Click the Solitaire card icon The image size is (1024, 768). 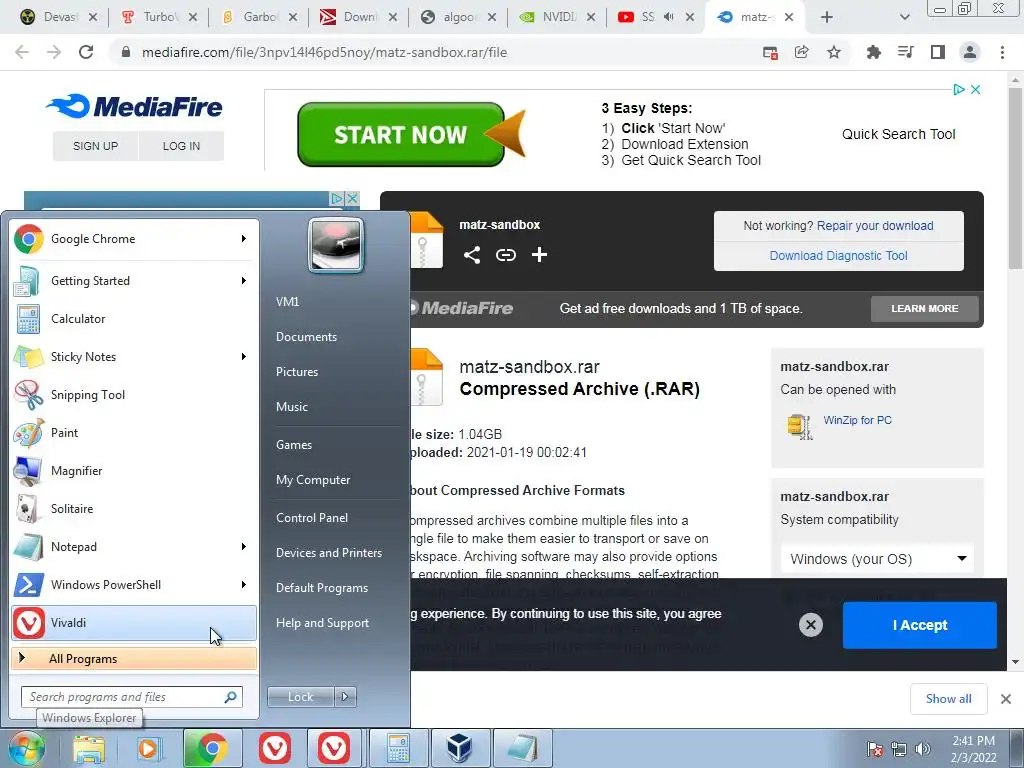click(x=28, y=509)
